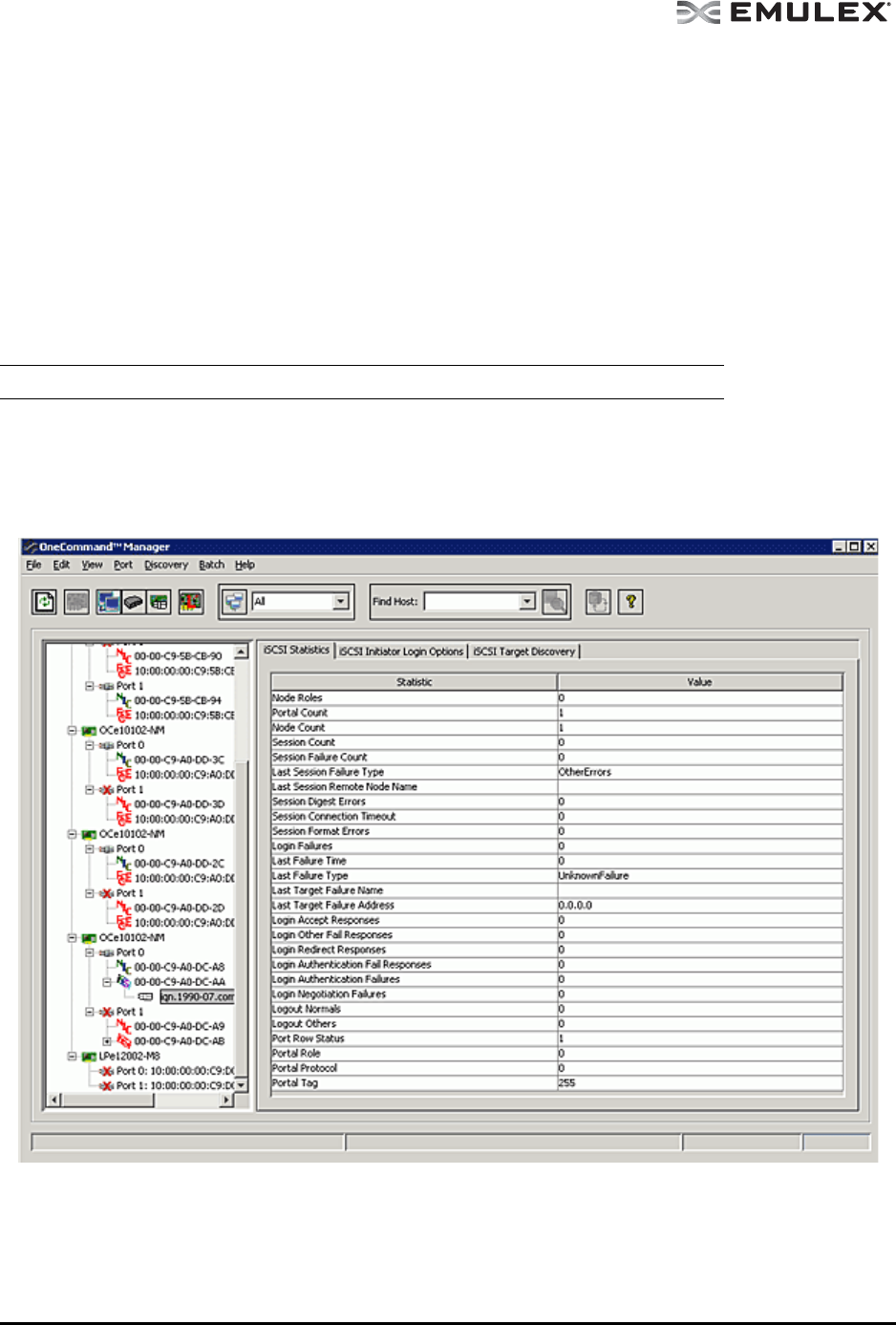Image resolution: width=896 pixels, height=1325 pixels.
Task: Collapse OCe10102-NM adapter above 00-00-C9-A0-DD-3C
Action: pos(72,730)
